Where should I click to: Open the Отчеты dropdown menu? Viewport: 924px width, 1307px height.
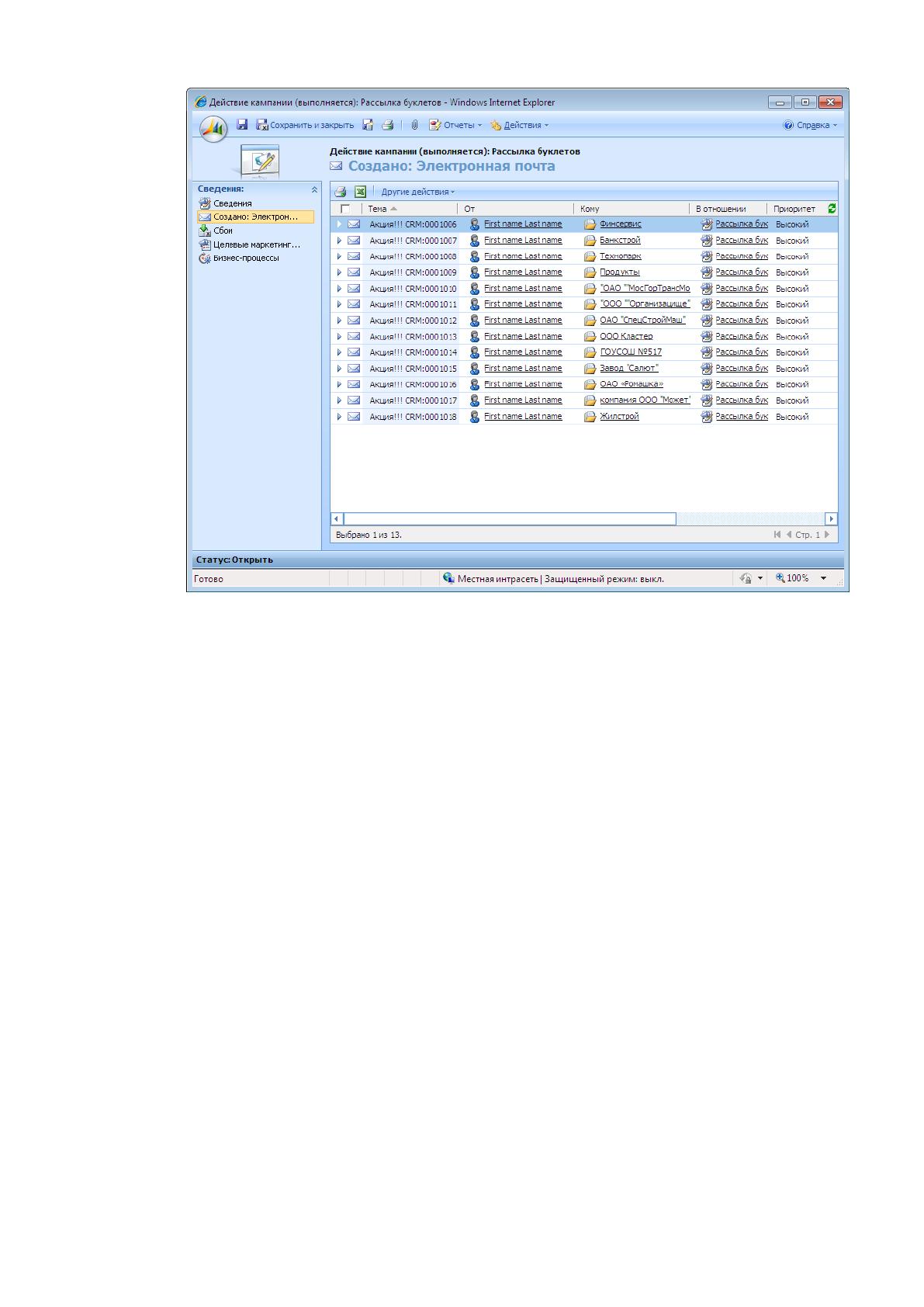[x=455, y=125]
